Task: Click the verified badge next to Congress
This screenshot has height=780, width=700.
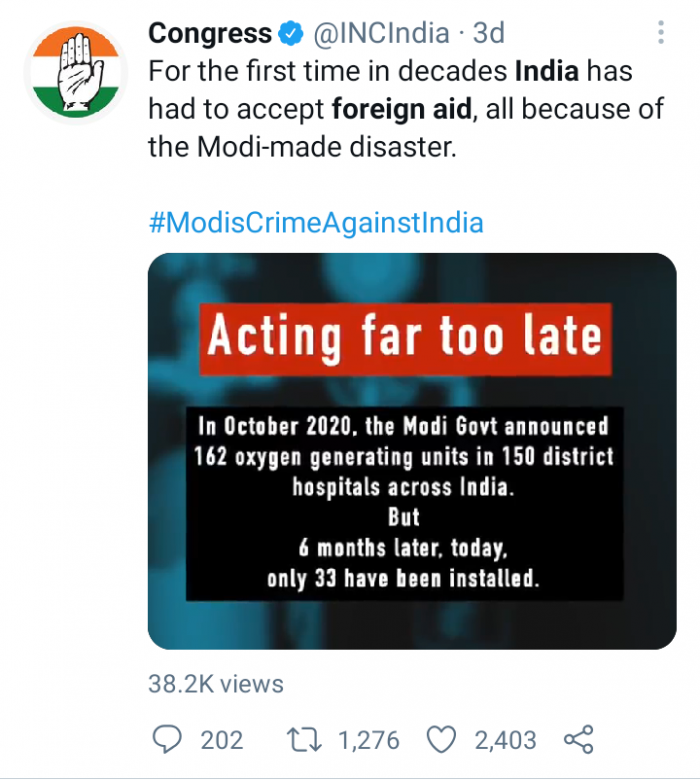Action: click(x=291, y=34)
